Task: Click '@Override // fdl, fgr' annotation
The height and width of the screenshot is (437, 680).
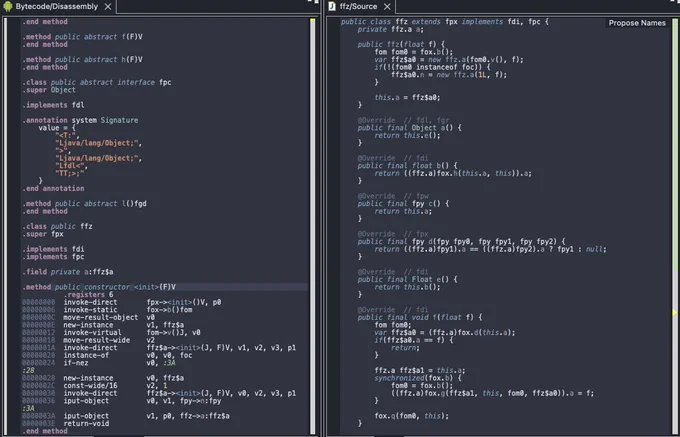Action: 403,120
